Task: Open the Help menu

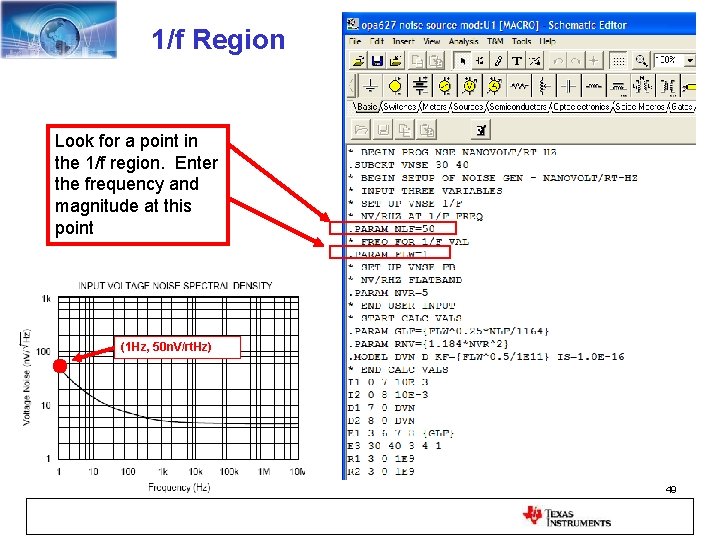Action: [x=547, y=41]
